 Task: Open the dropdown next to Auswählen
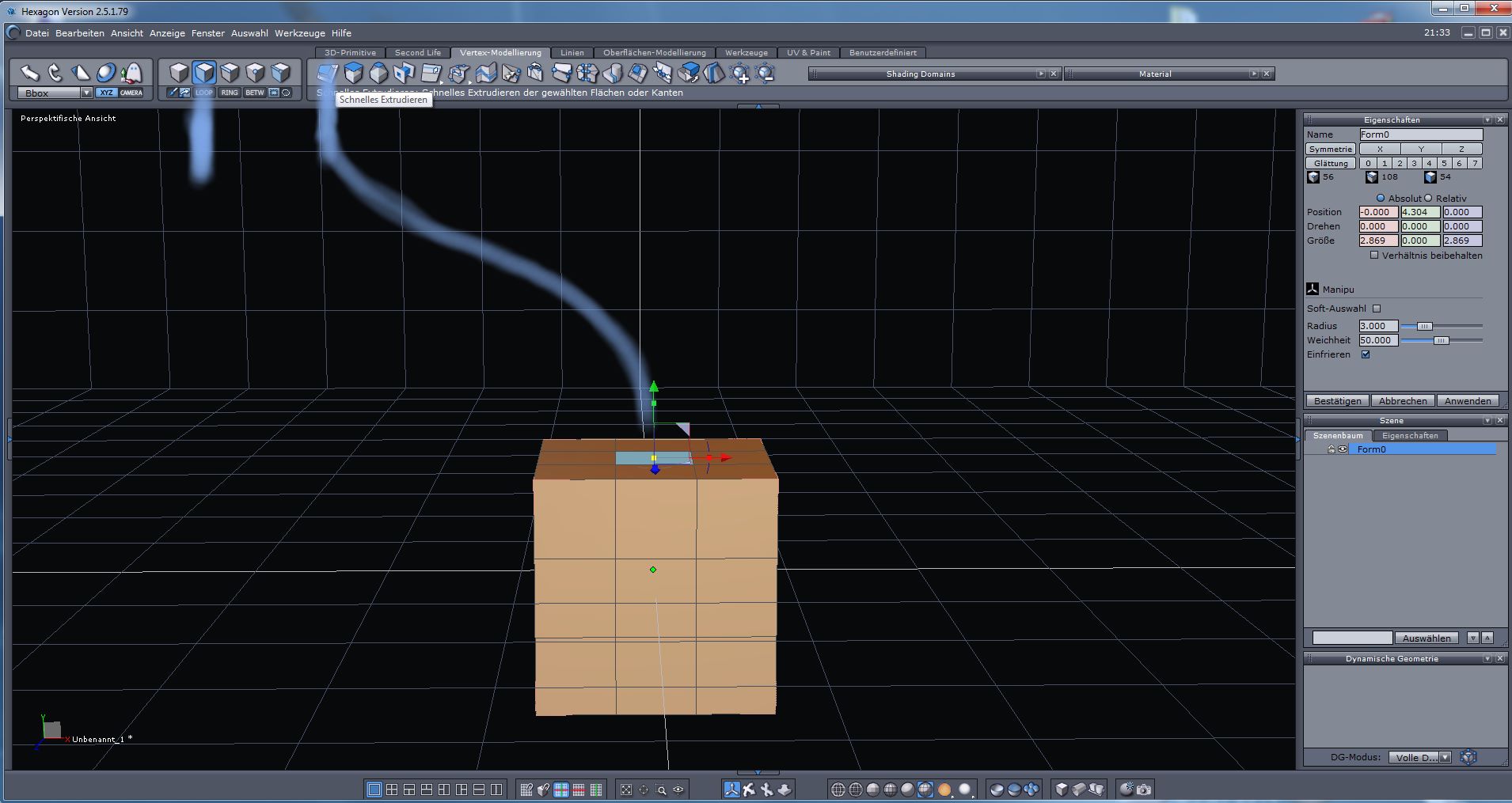coord(1472,638)
